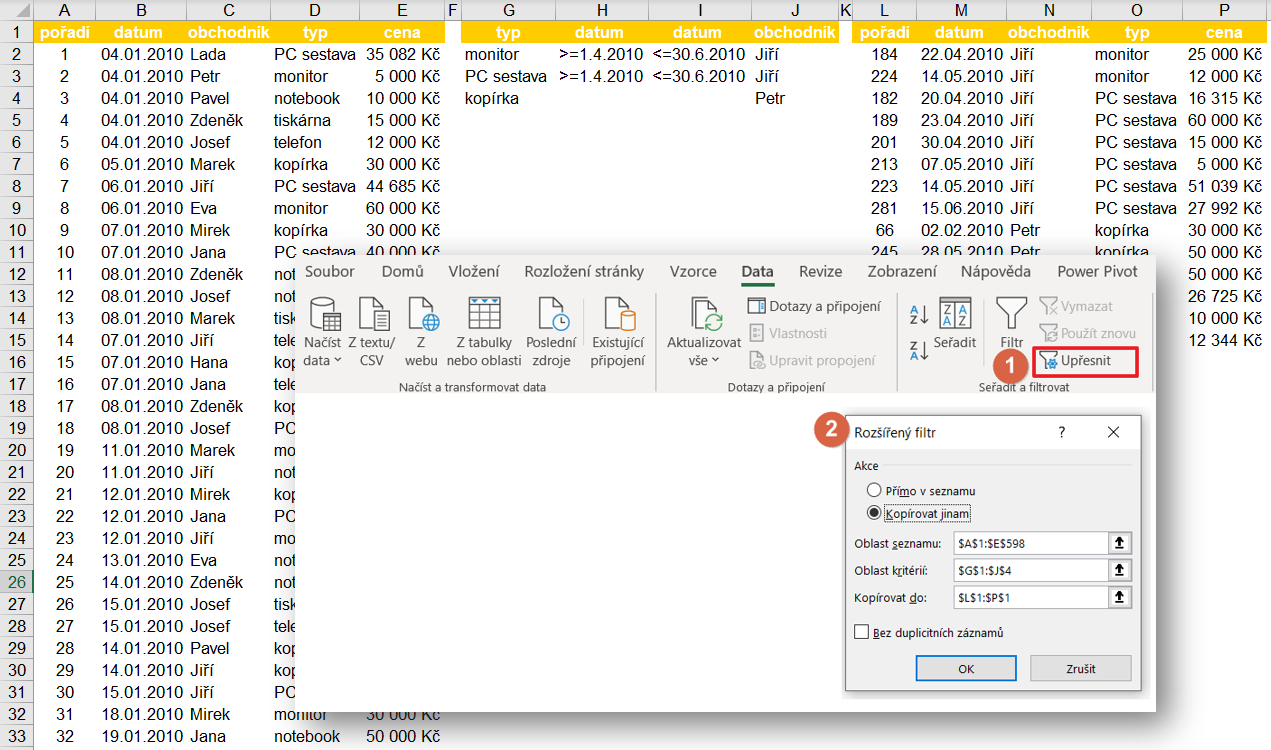Select the Přímo v seznamu option
The image size is (1271, 750).
875,491
